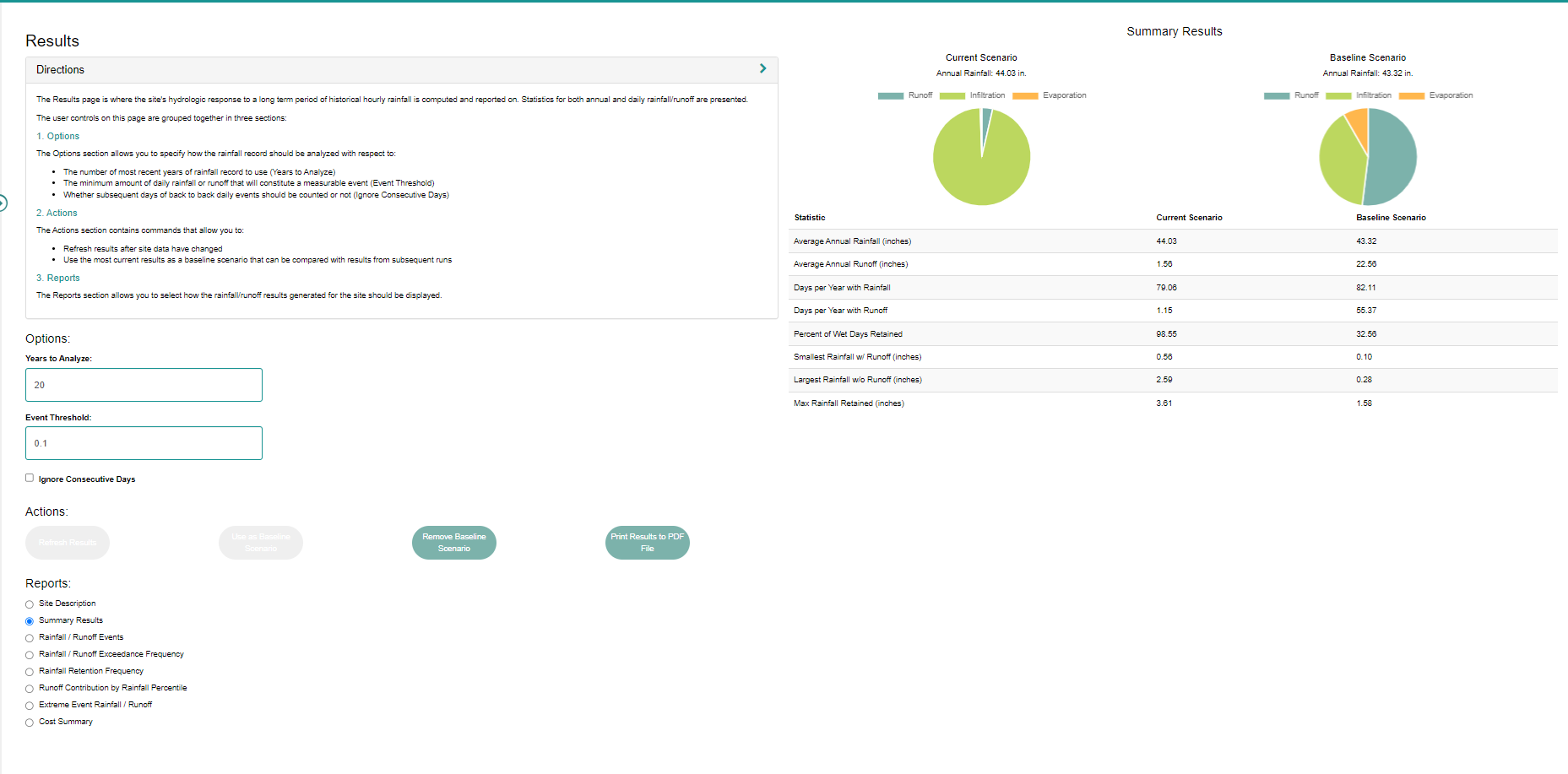Select Rainfall / Runoff Exceedance Frequency radio
The height and width of the screenshot is (774, 1568).
point(30,655)
